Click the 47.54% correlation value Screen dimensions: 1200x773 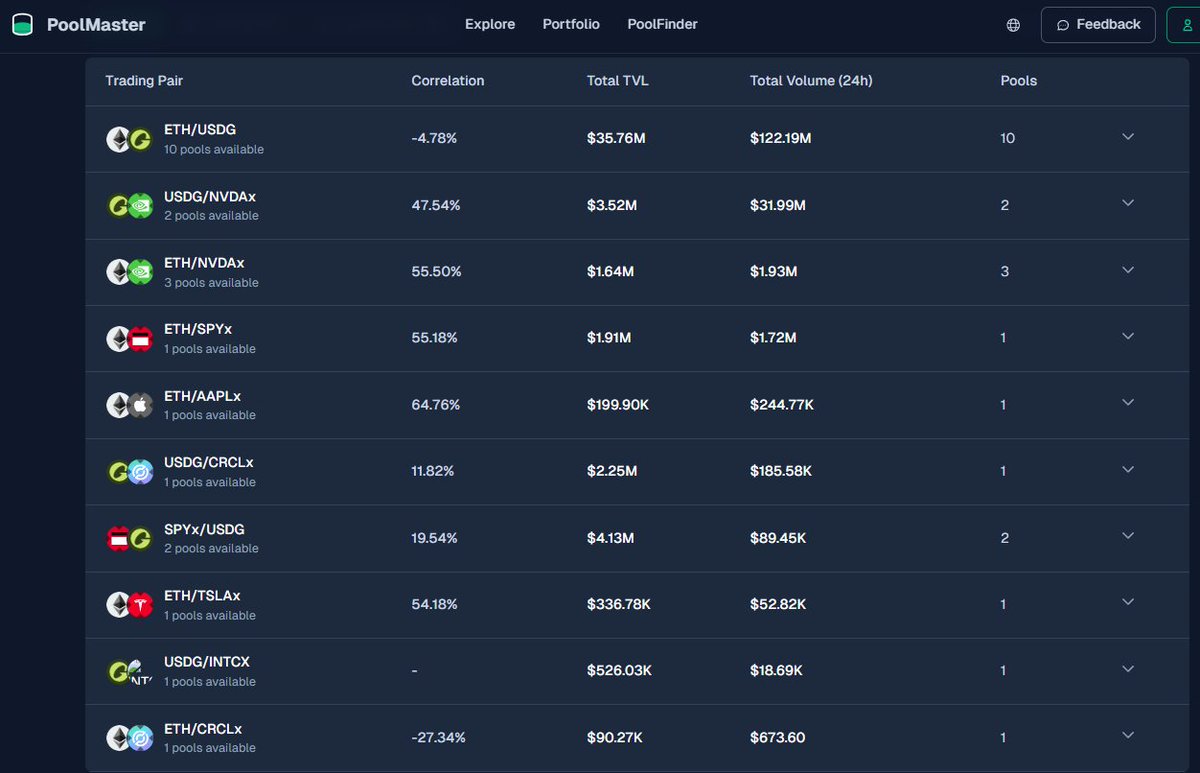[x=436, y=205]
